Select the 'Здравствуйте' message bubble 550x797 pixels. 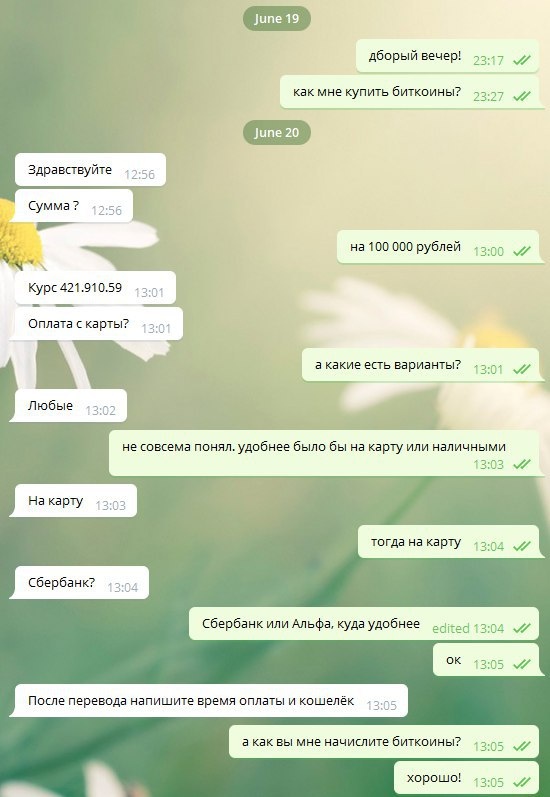click(90, 170)
